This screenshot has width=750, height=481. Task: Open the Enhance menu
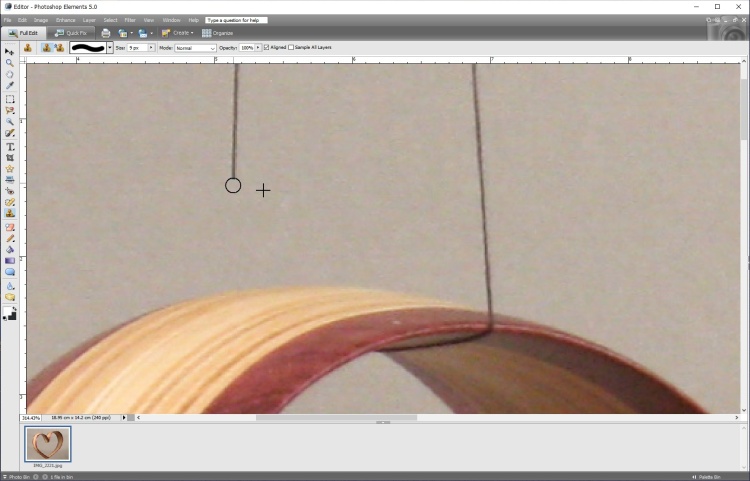65,20
